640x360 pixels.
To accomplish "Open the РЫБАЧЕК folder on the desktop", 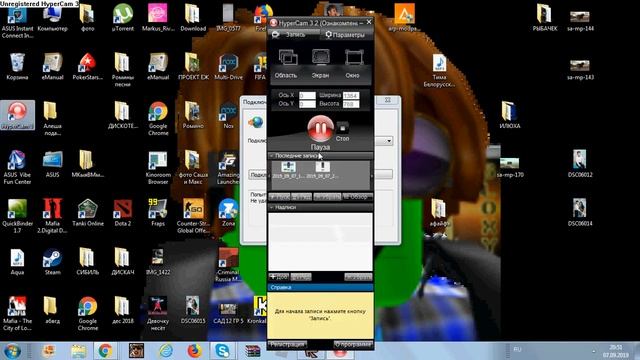I will tap(544, 18).
